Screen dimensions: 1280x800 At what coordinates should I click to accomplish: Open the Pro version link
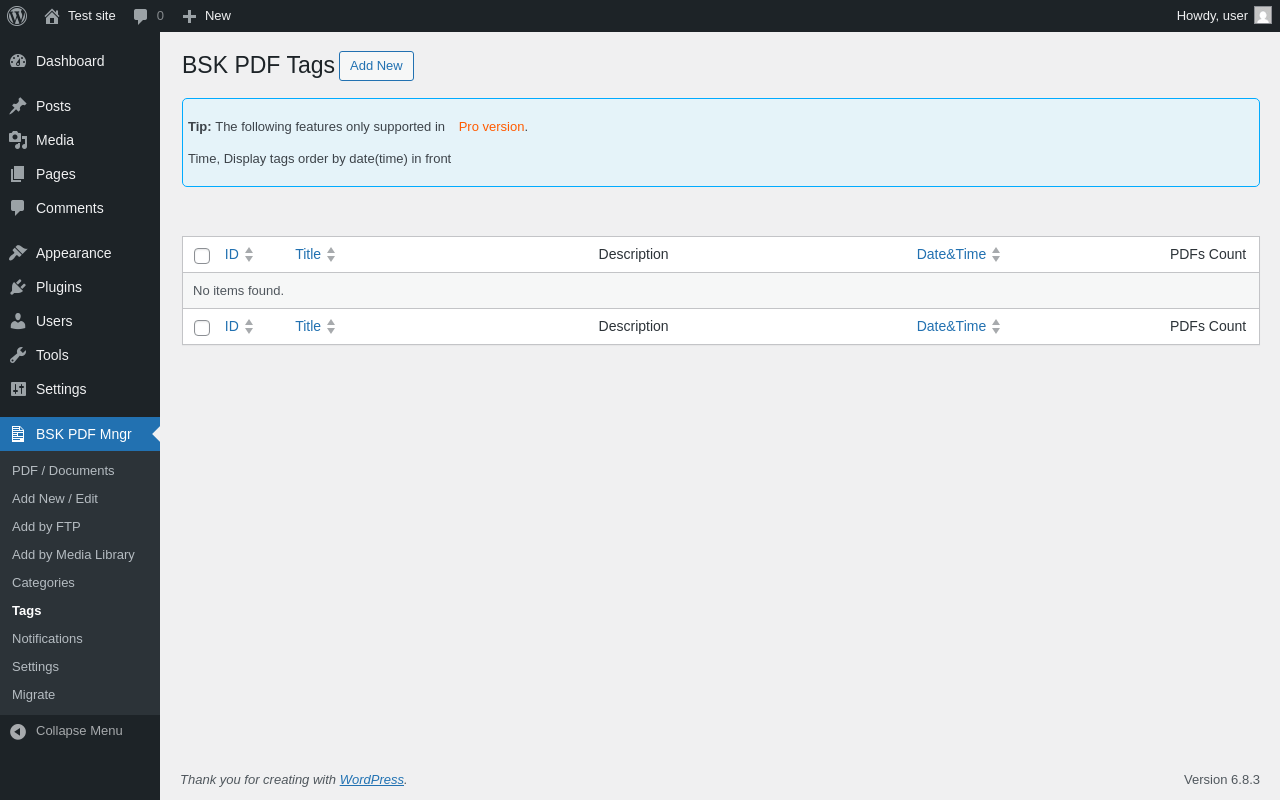491,127
